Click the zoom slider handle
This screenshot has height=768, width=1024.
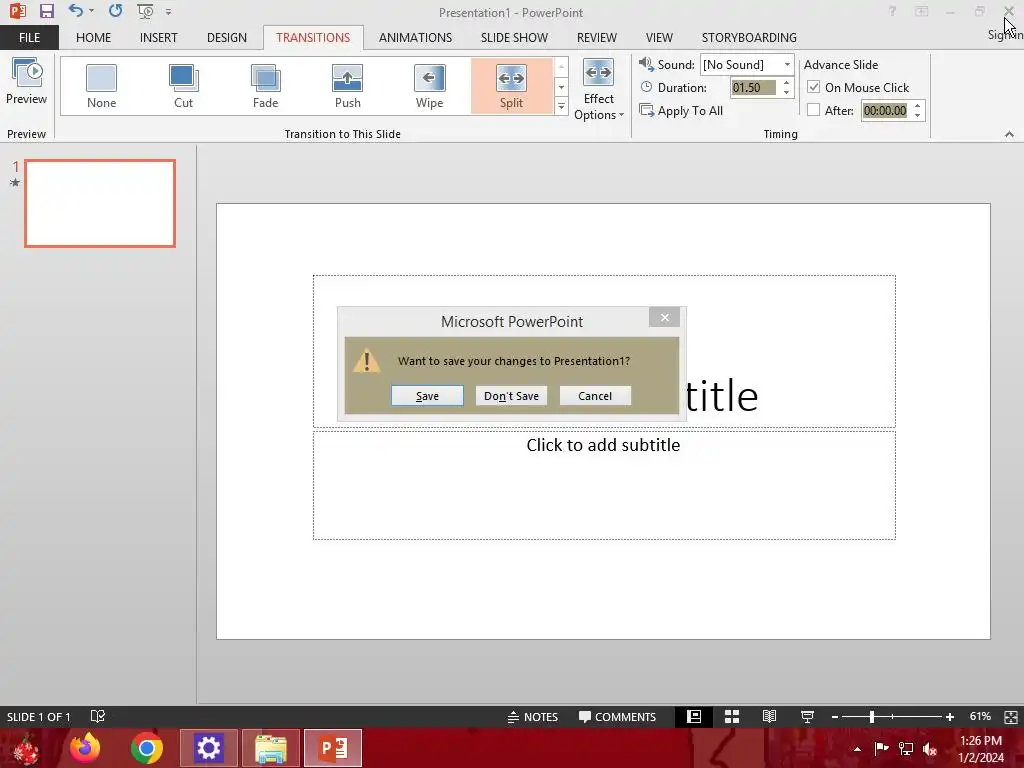pos(871,717)
